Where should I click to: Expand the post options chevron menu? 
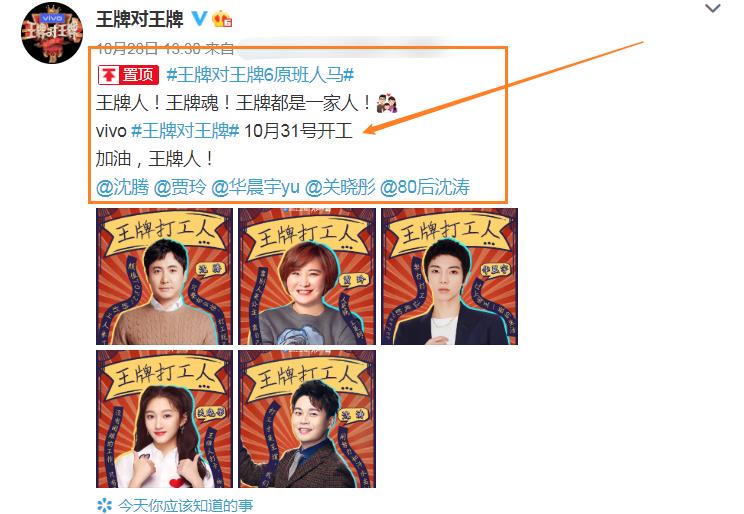pos(713,9)
